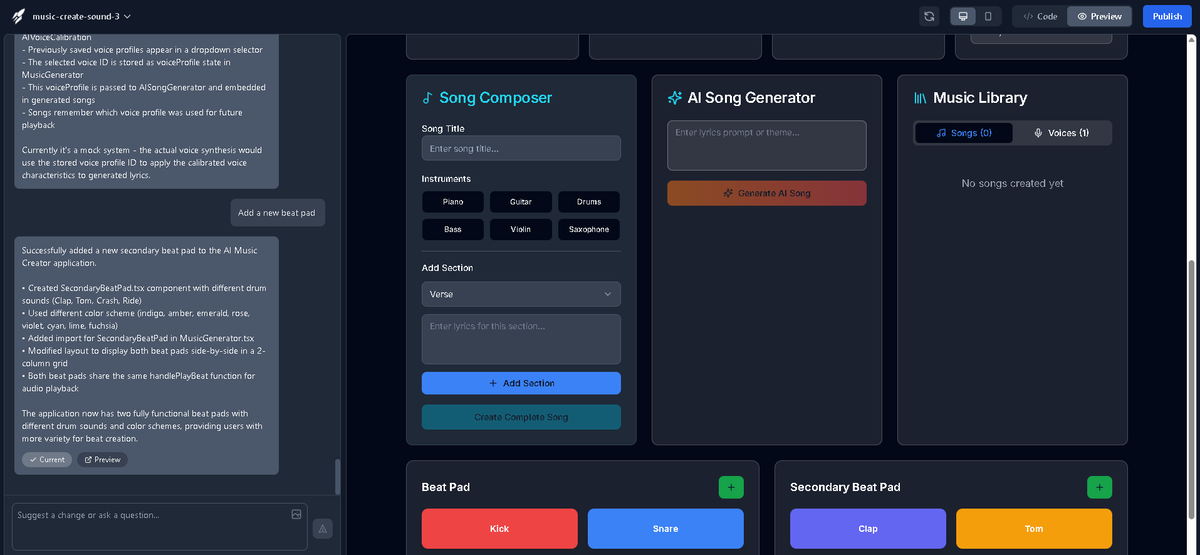Click the refresh preview icon
This screenshot has height=555, width=1200.
pos(930,16)
